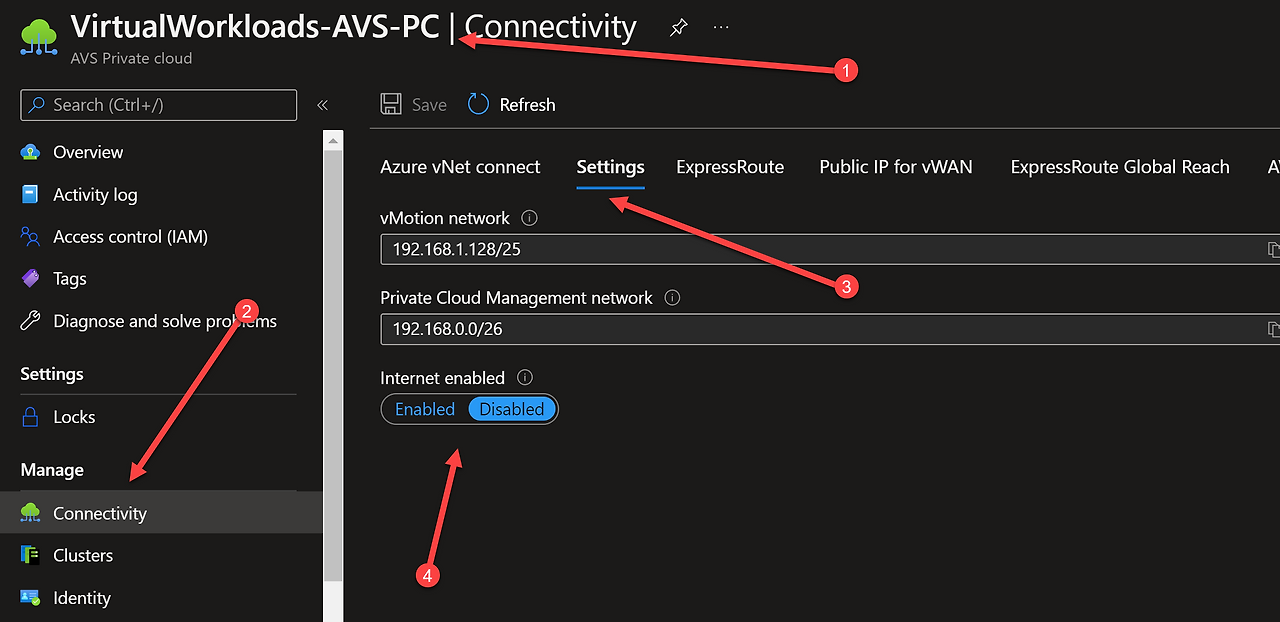Set Internet enabled to Enabled

click(x=425, y=409)
